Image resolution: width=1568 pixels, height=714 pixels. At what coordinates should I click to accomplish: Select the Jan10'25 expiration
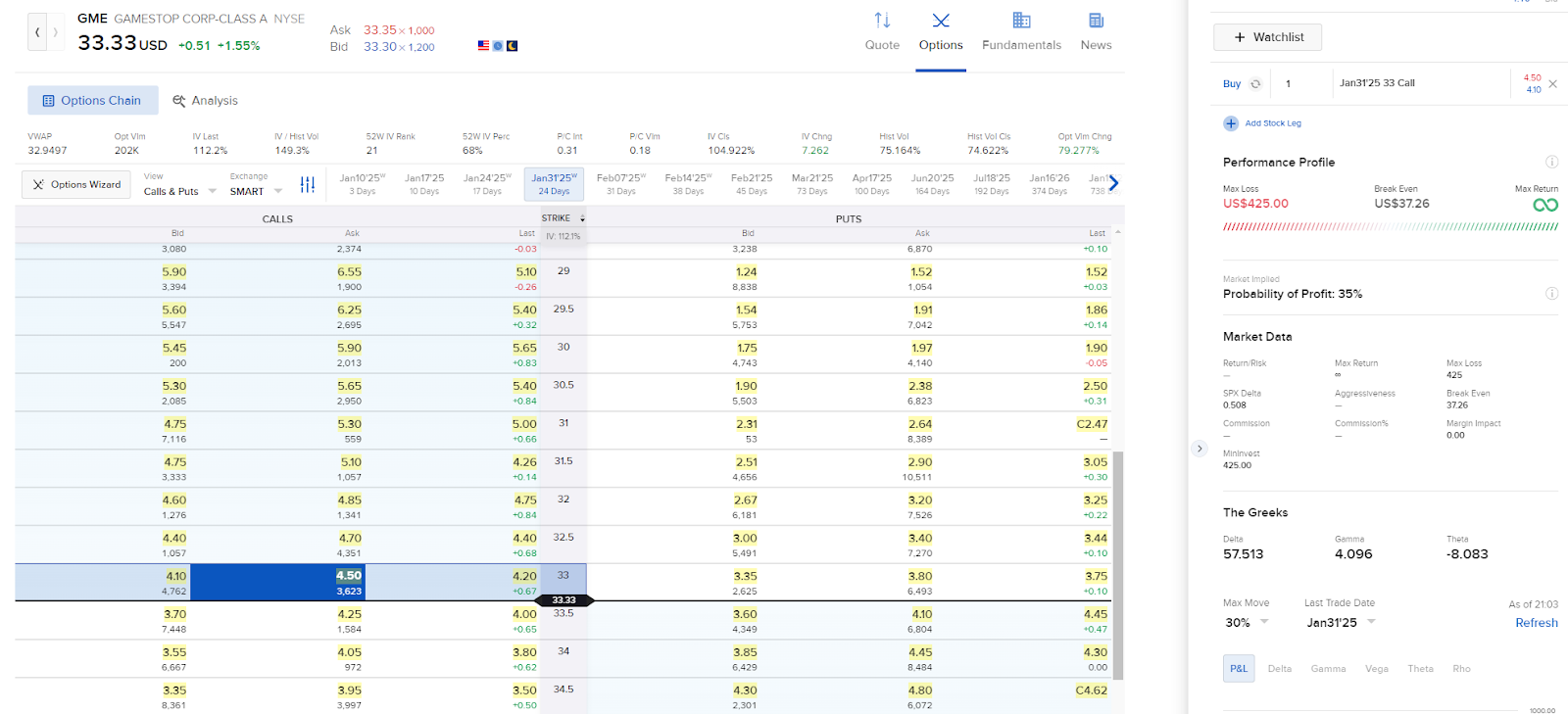point(363,184)
